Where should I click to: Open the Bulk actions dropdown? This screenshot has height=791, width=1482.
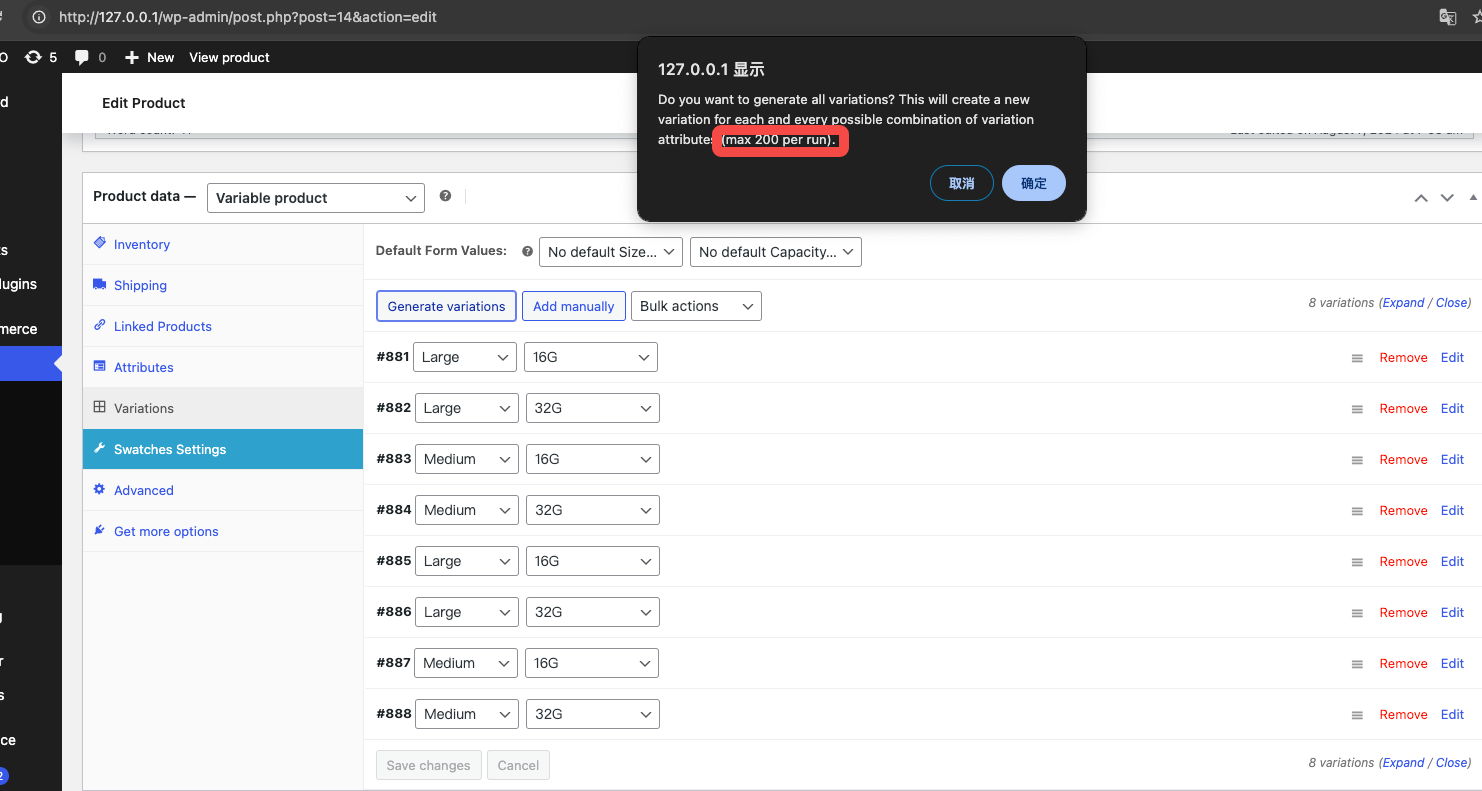click(x=695, y=306)
